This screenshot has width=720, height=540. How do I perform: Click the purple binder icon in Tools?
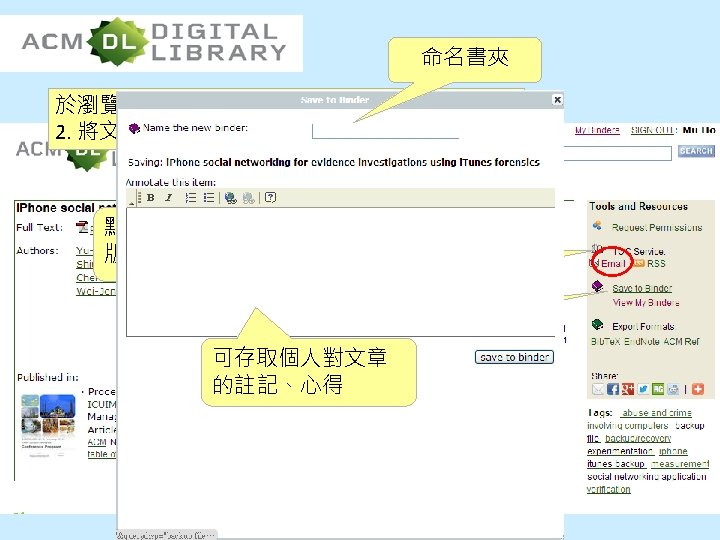click(x=597, y=286)
